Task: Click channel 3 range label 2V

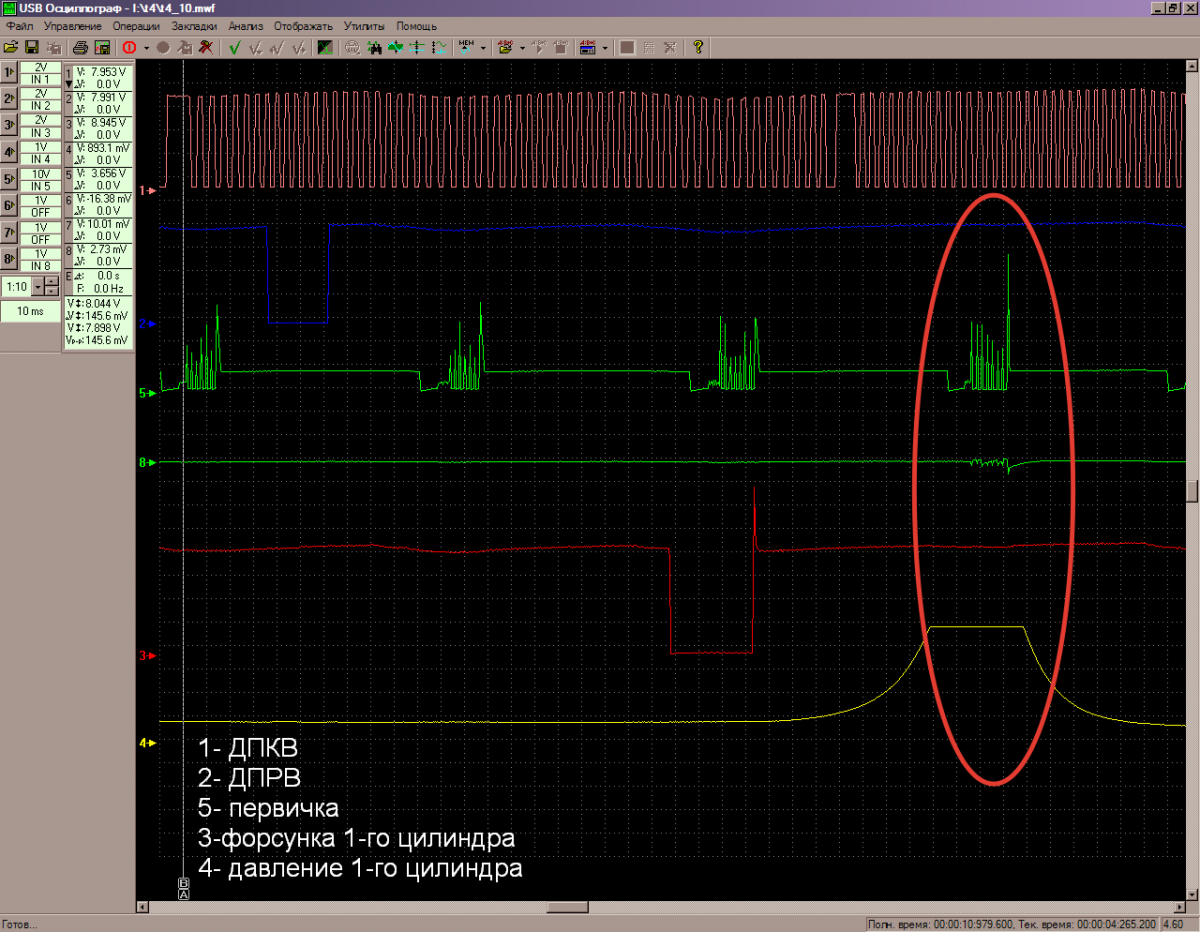Action: point(41,120)
